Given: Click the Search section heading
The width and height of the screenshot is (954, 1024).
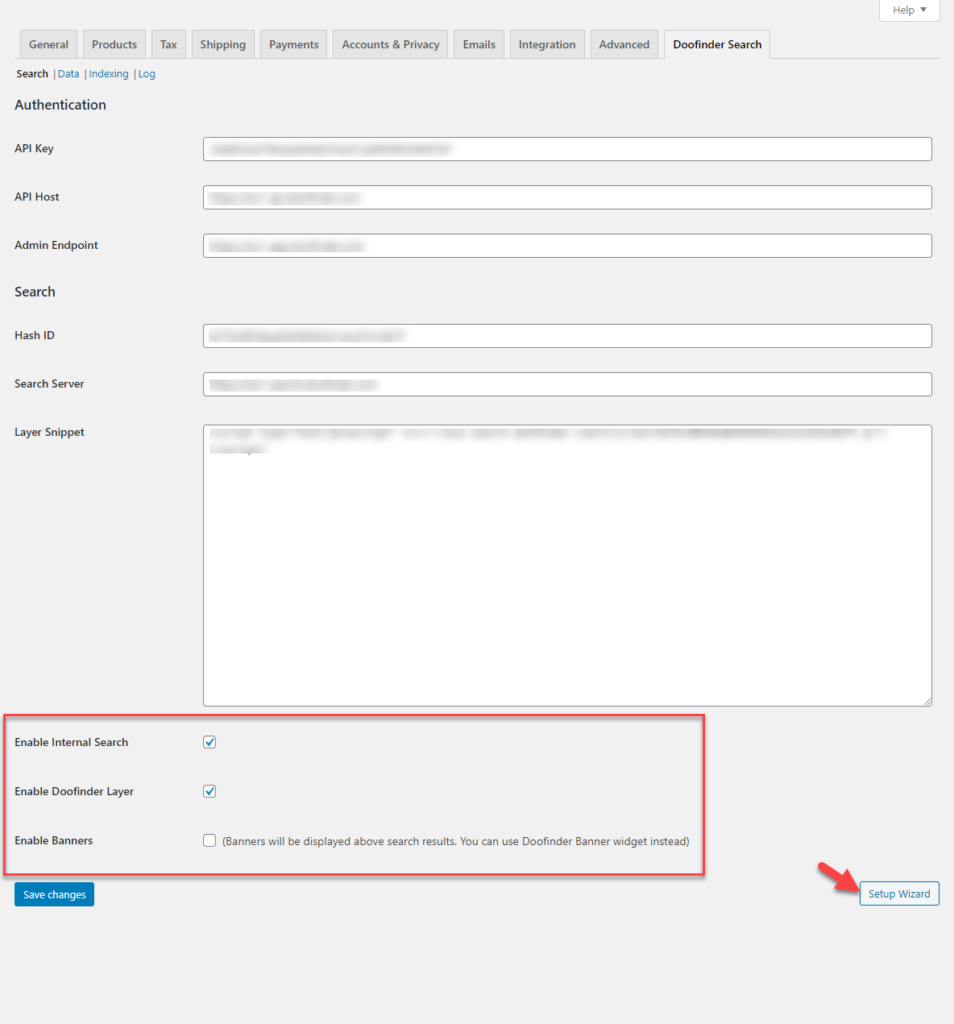Looking at the screenshot, I should click(35, 291).
